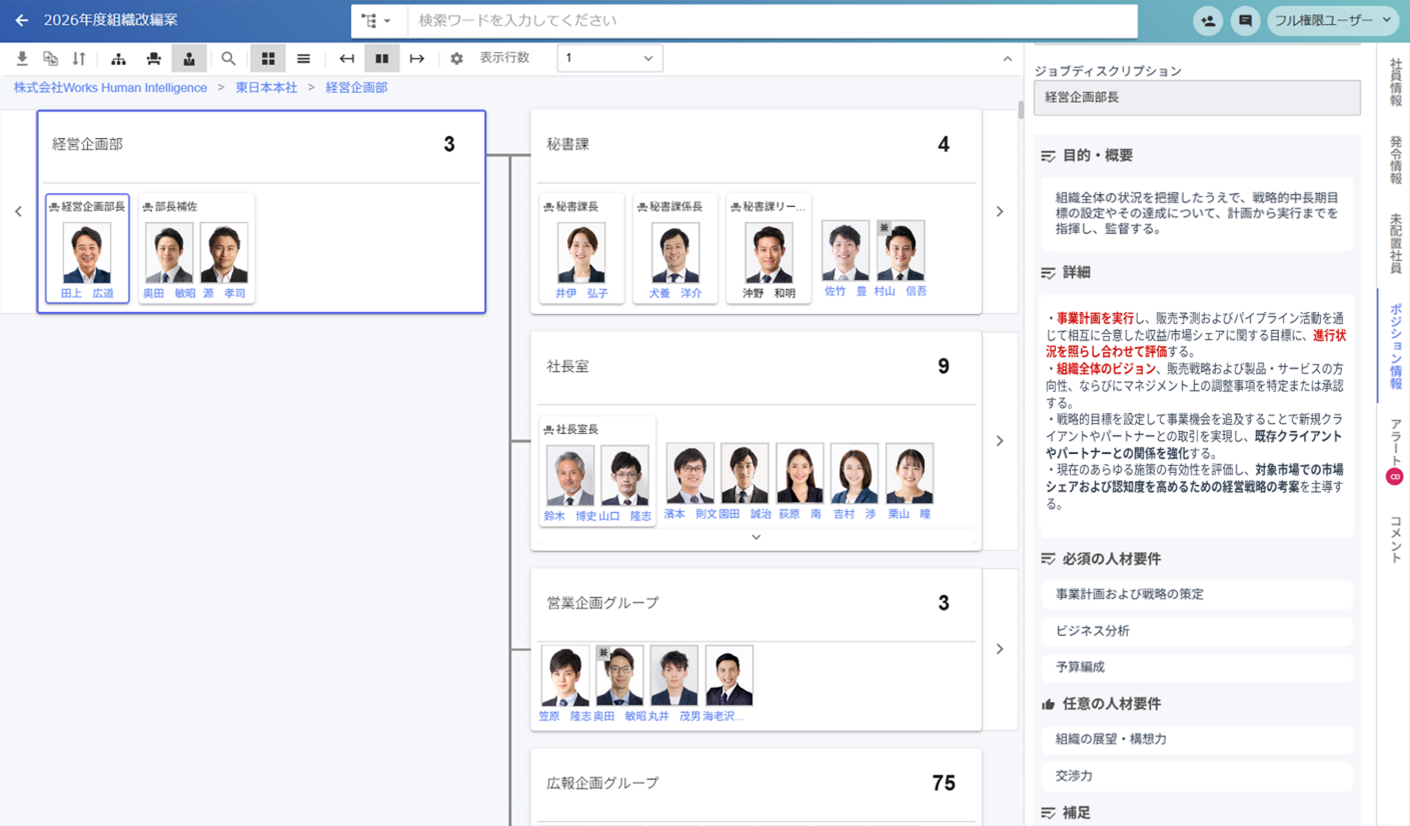Open the フル権限ユーザー user menu
Viewport: 1410px width, 826px height.
1332,20
